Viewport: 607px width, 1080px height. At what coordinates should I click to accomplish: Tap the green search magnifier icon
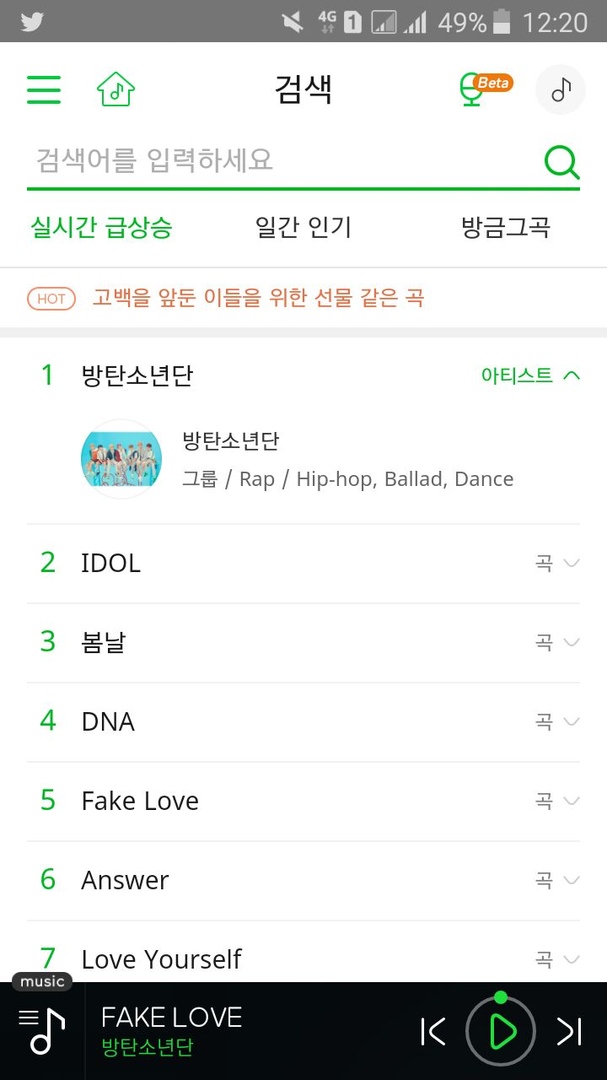[x=561, y=161]
